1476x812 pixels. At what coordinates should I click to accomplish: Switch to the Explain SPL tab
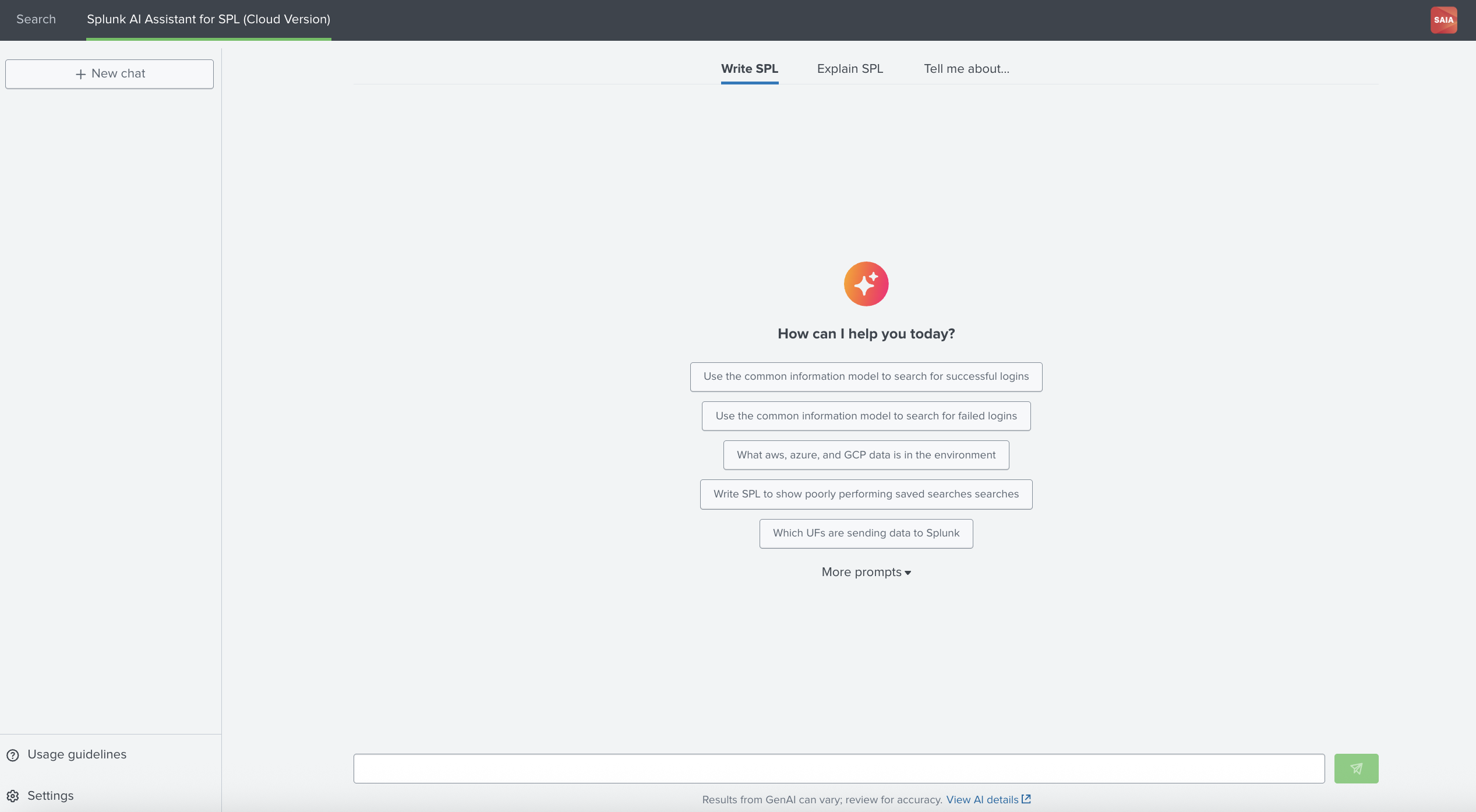[850, 69]
